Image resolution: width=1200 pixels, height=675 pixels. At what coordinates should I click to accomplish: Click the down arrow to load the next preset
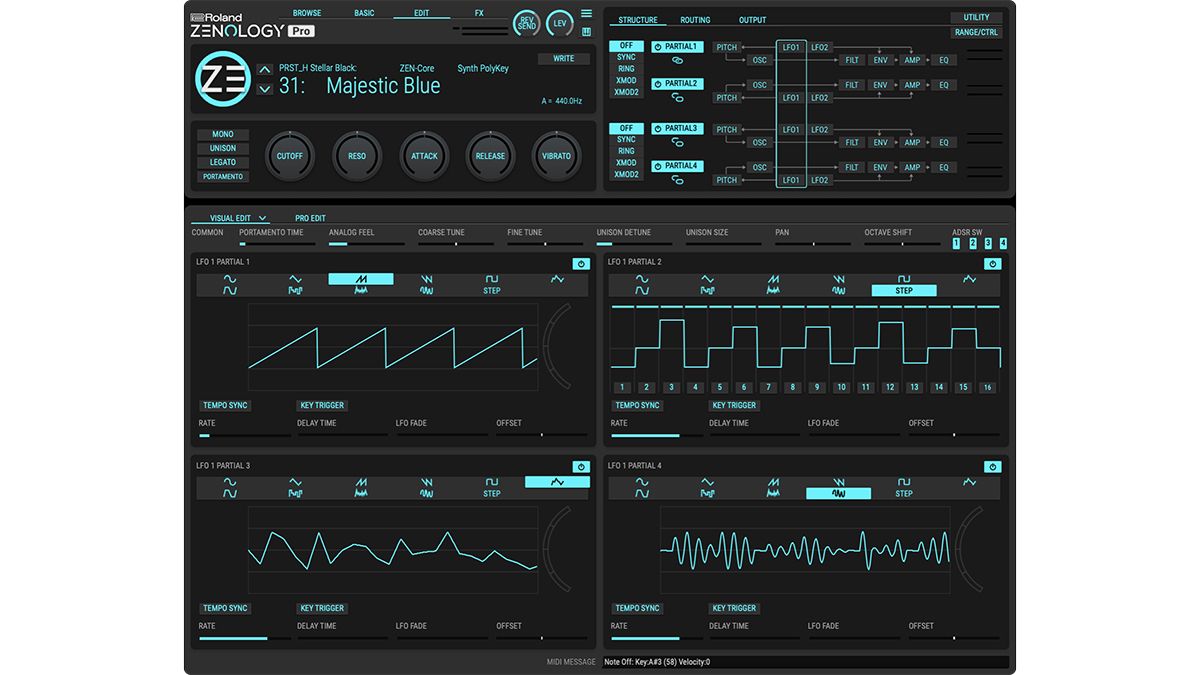pos(265,89)
